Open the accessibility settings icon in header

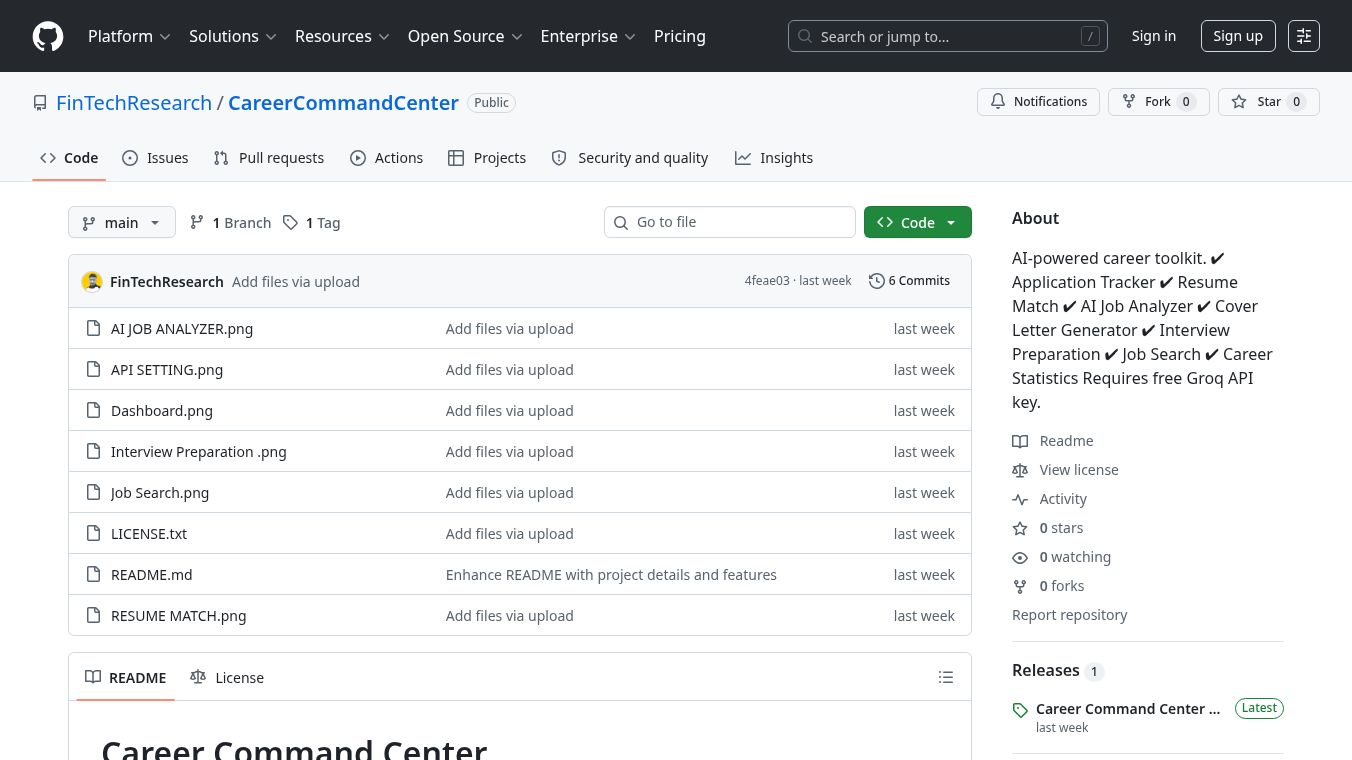(1304, 36)
